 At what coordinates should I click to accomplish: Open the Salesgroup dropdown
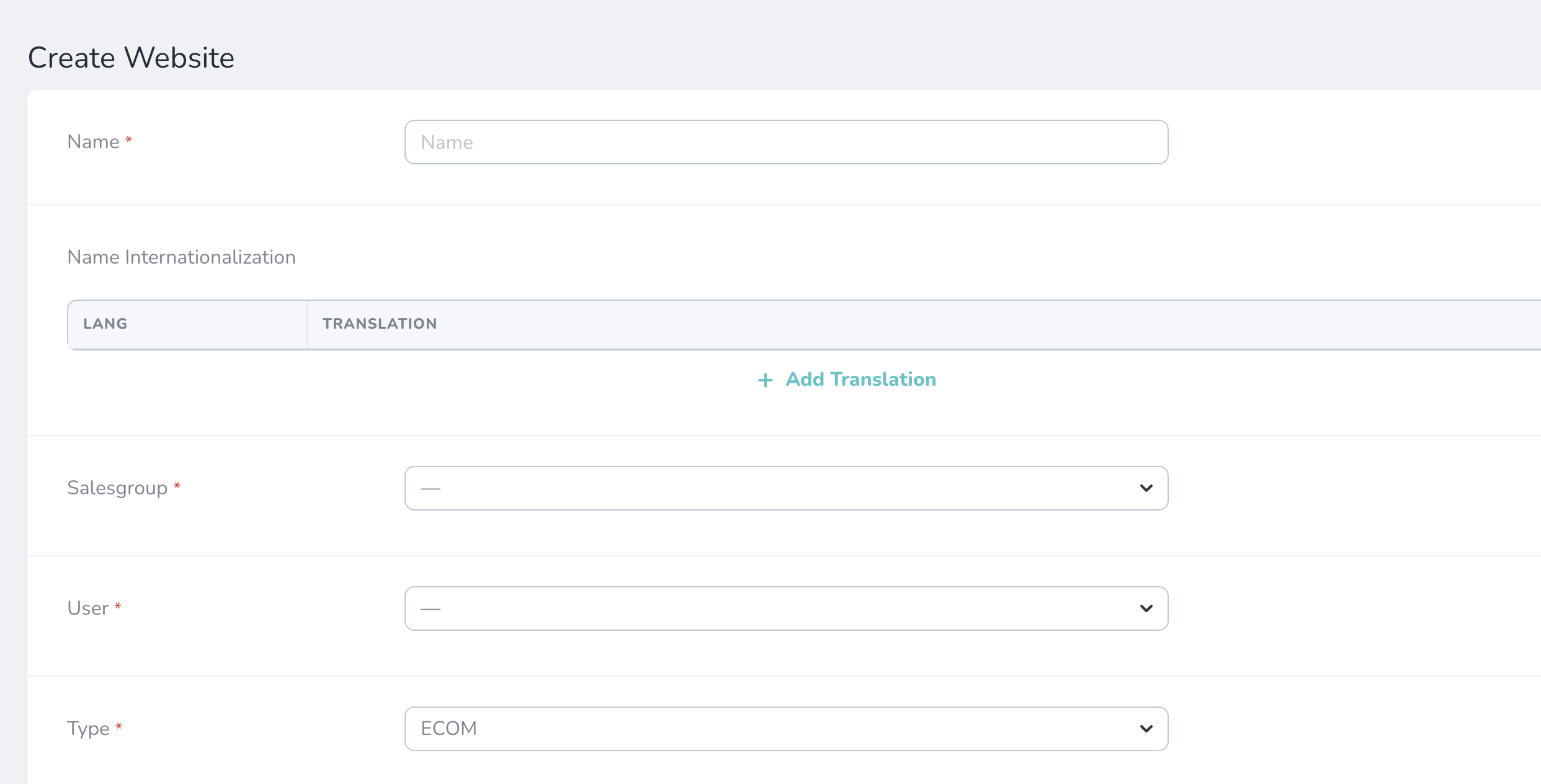(x=785, y=488)
